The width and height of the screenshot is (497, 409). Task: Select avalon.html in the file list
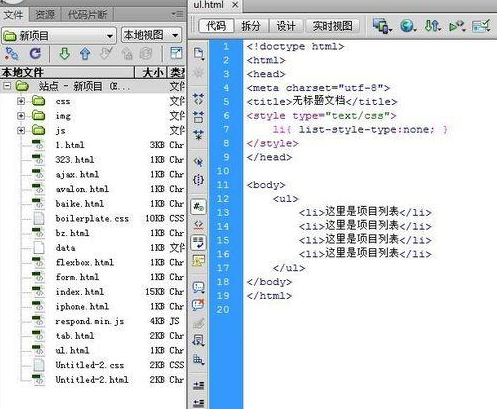click(82, 189)
